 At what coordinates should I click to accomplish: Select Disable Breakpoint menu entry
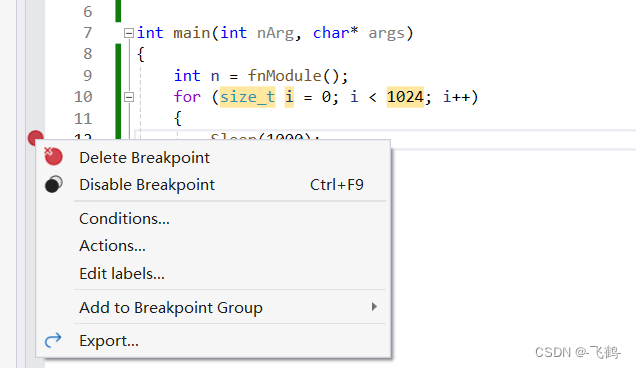click(x=213, y=185)
